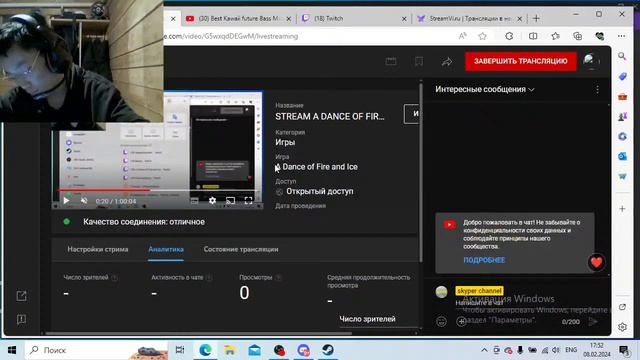Show hidden system tray icons
The image size is (640, 360).
[484, 350]
